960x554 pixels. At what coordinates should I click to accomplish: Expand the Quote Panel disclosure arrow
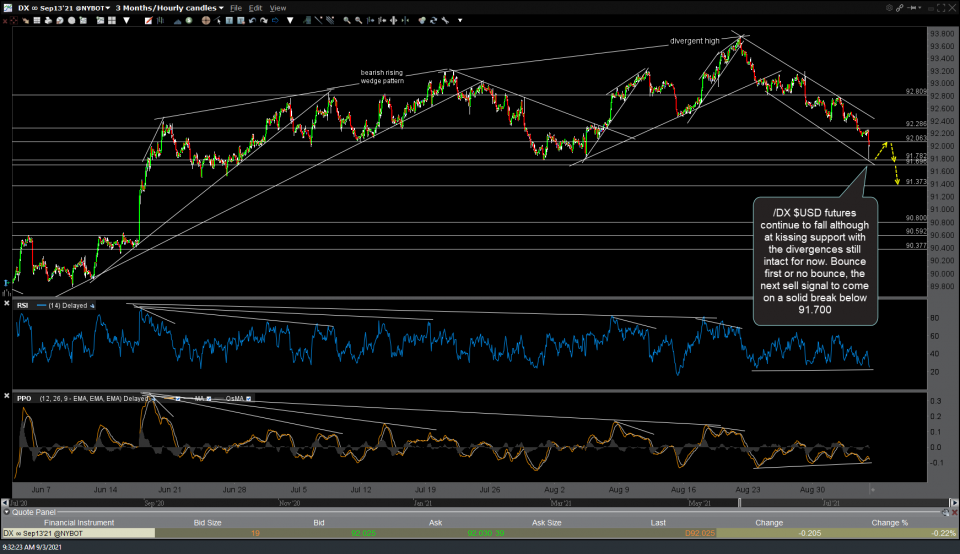(5, 512)
